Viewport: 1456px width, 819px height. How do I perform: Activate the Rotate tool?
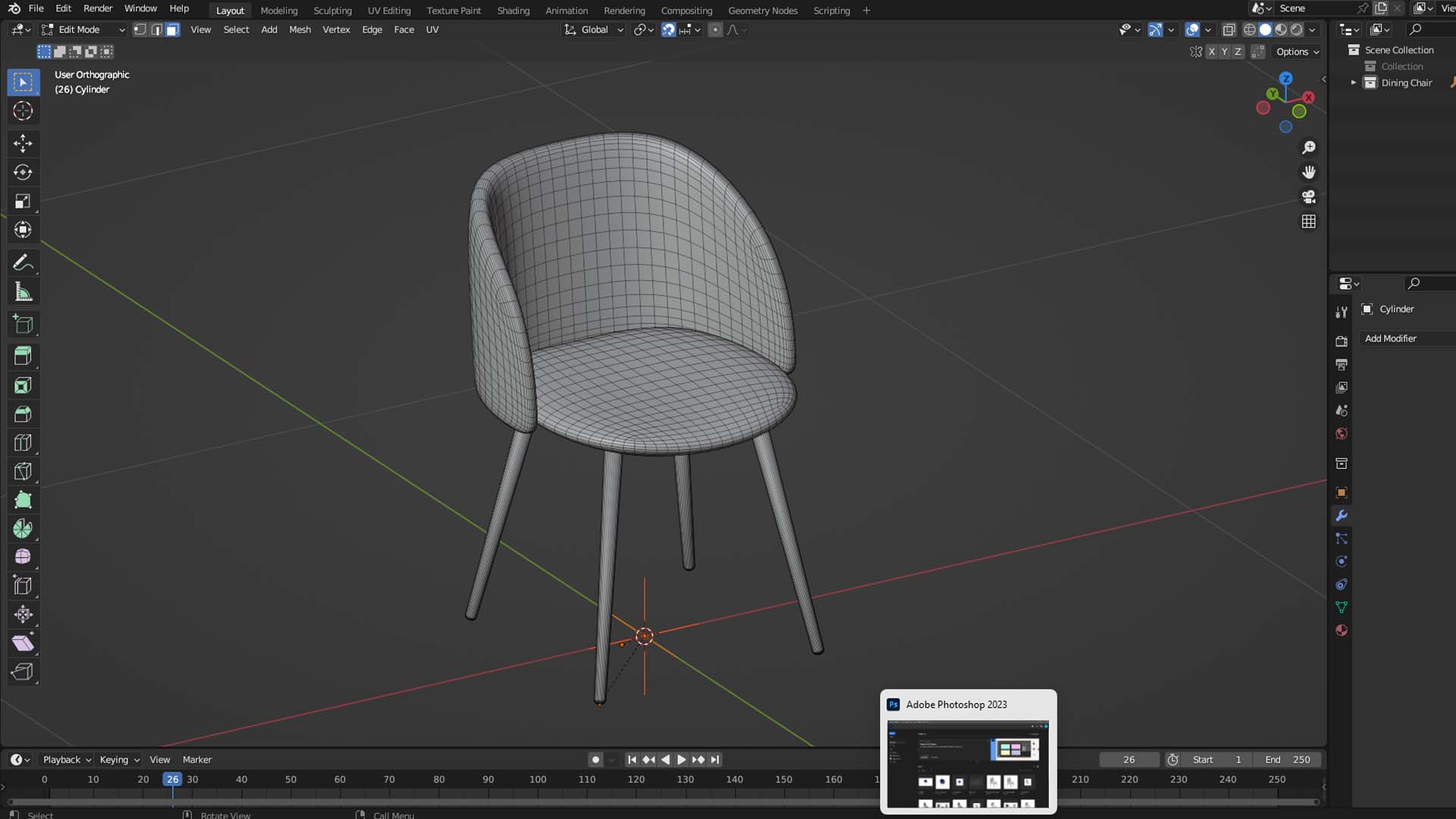coord(23,172)
